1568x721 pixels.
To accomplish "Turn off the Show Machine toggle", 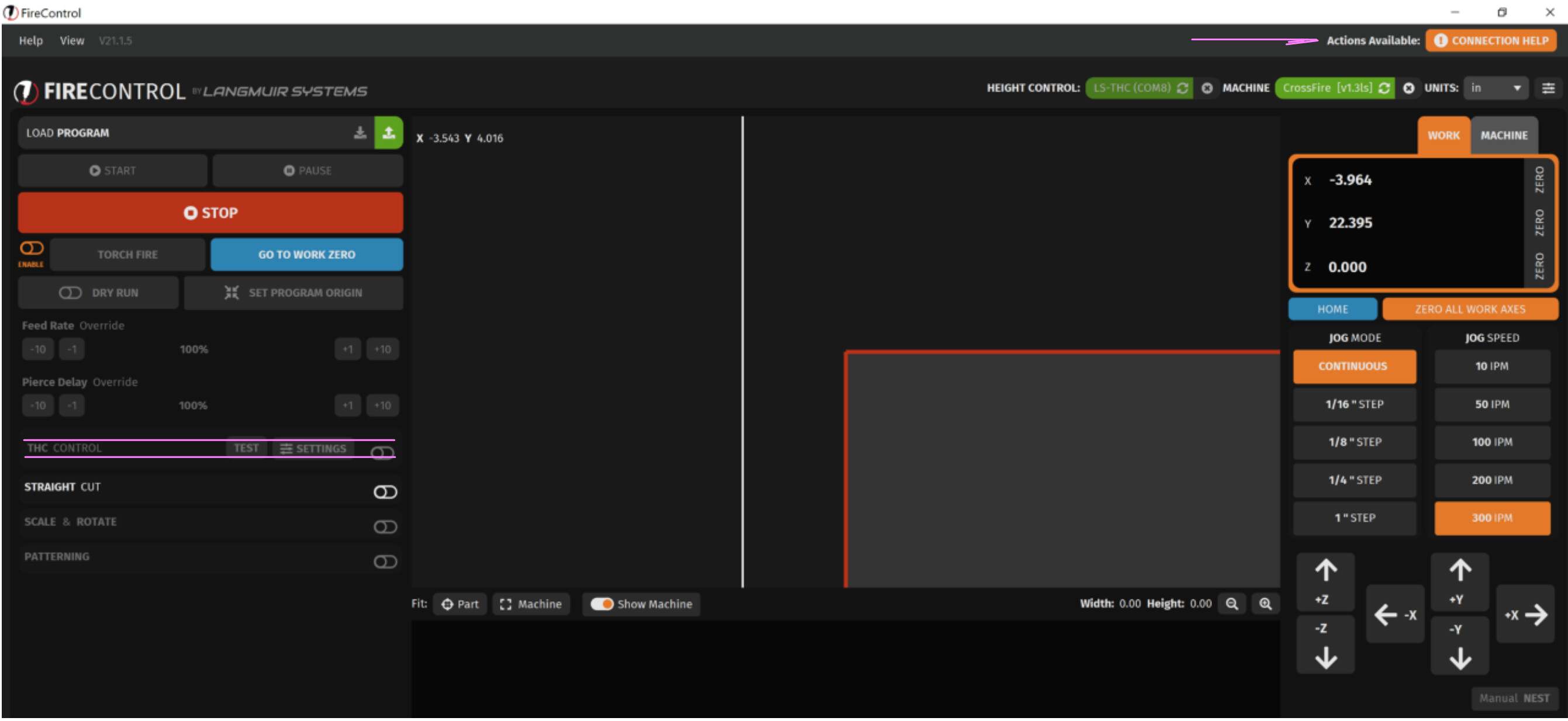I will point(602,604).
